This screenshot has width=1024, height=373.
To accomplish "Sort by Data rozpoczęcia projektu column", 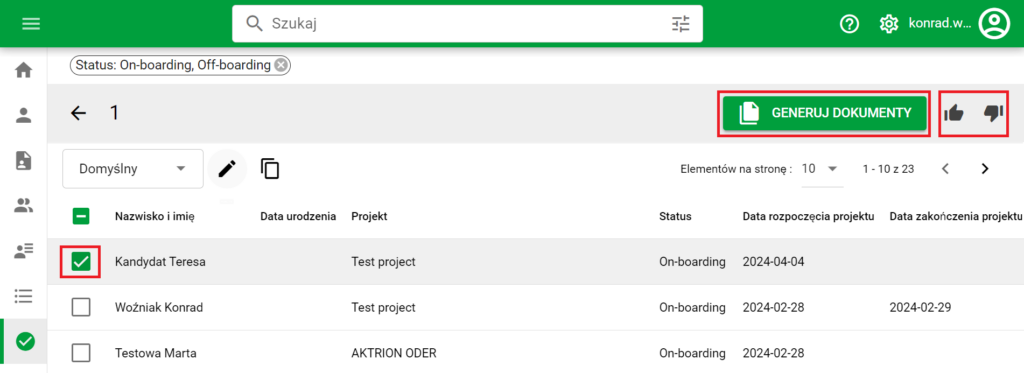I will click(808, 216).
